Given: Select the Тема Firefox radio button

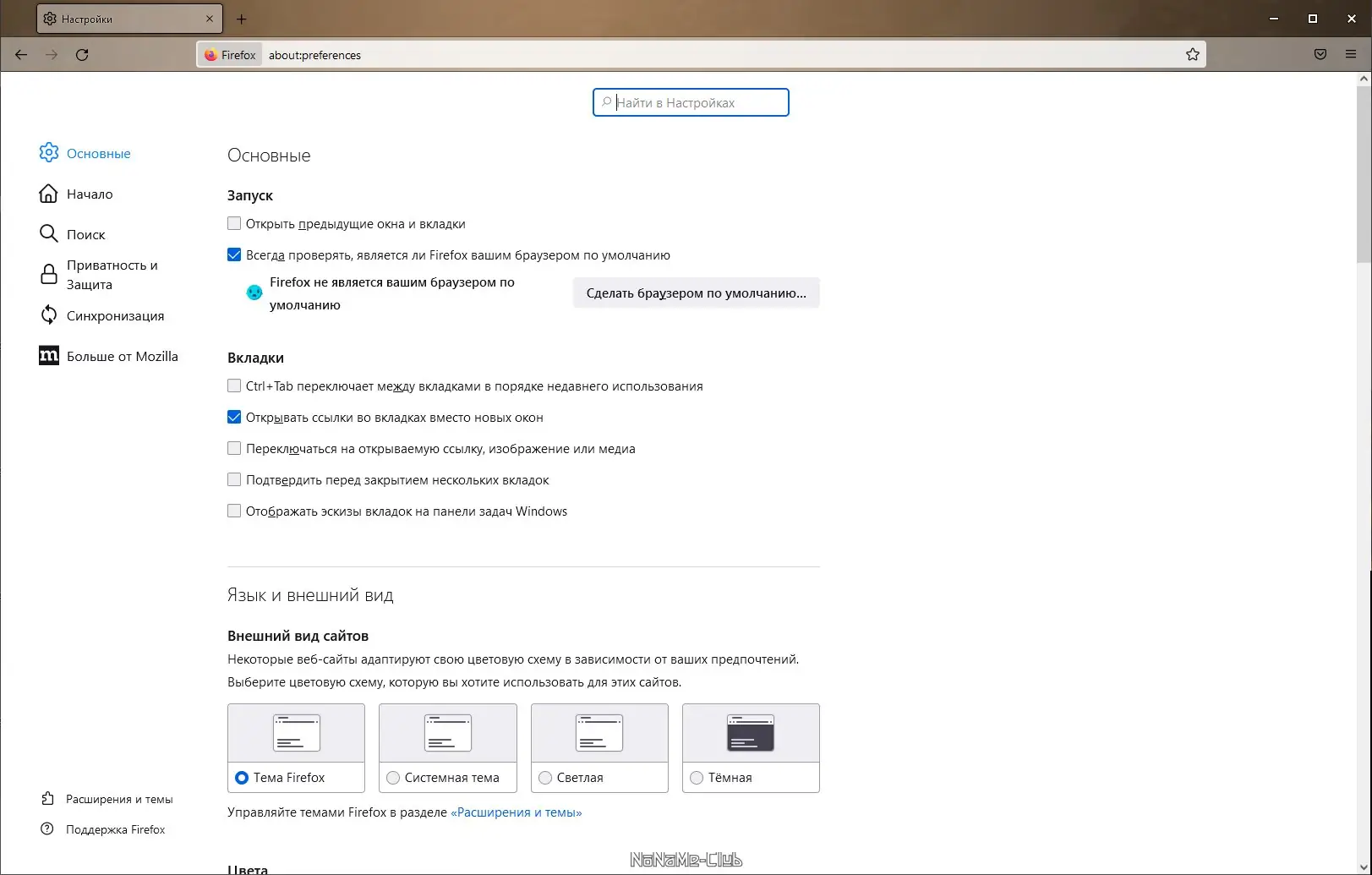Looking at the screenshot, I should (242, 778).
